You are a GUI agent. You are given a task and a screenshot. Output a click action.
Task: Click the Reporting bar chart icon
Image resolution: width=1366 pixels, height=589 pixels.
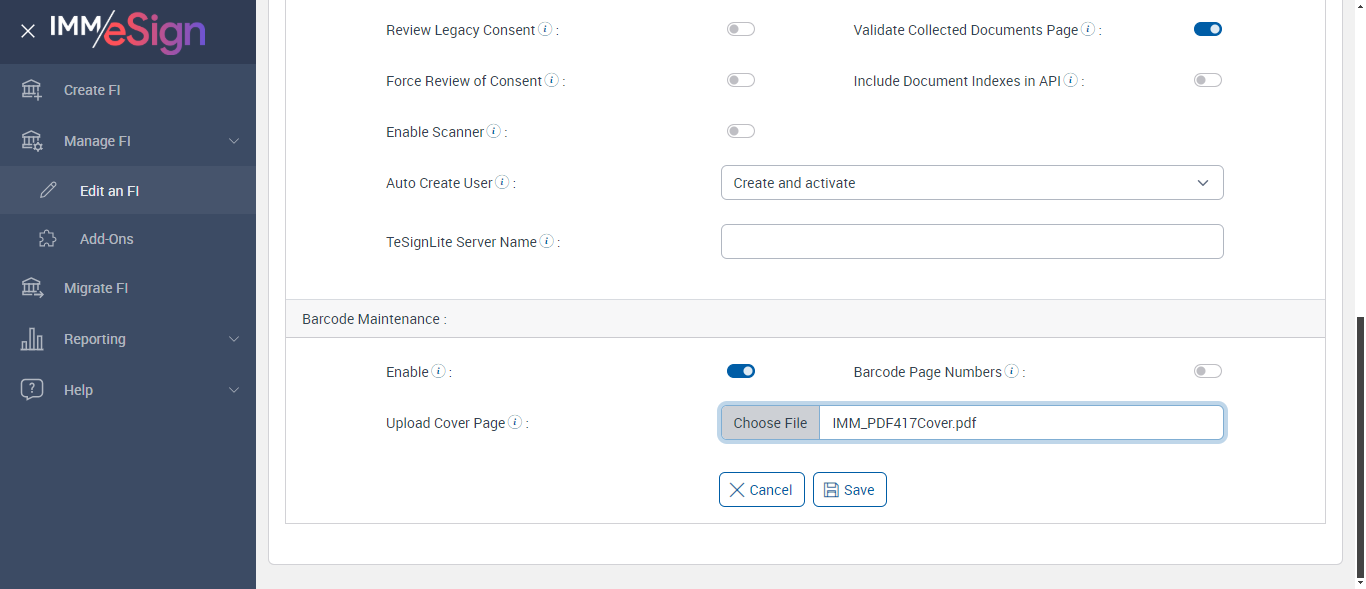click(32, 339)
